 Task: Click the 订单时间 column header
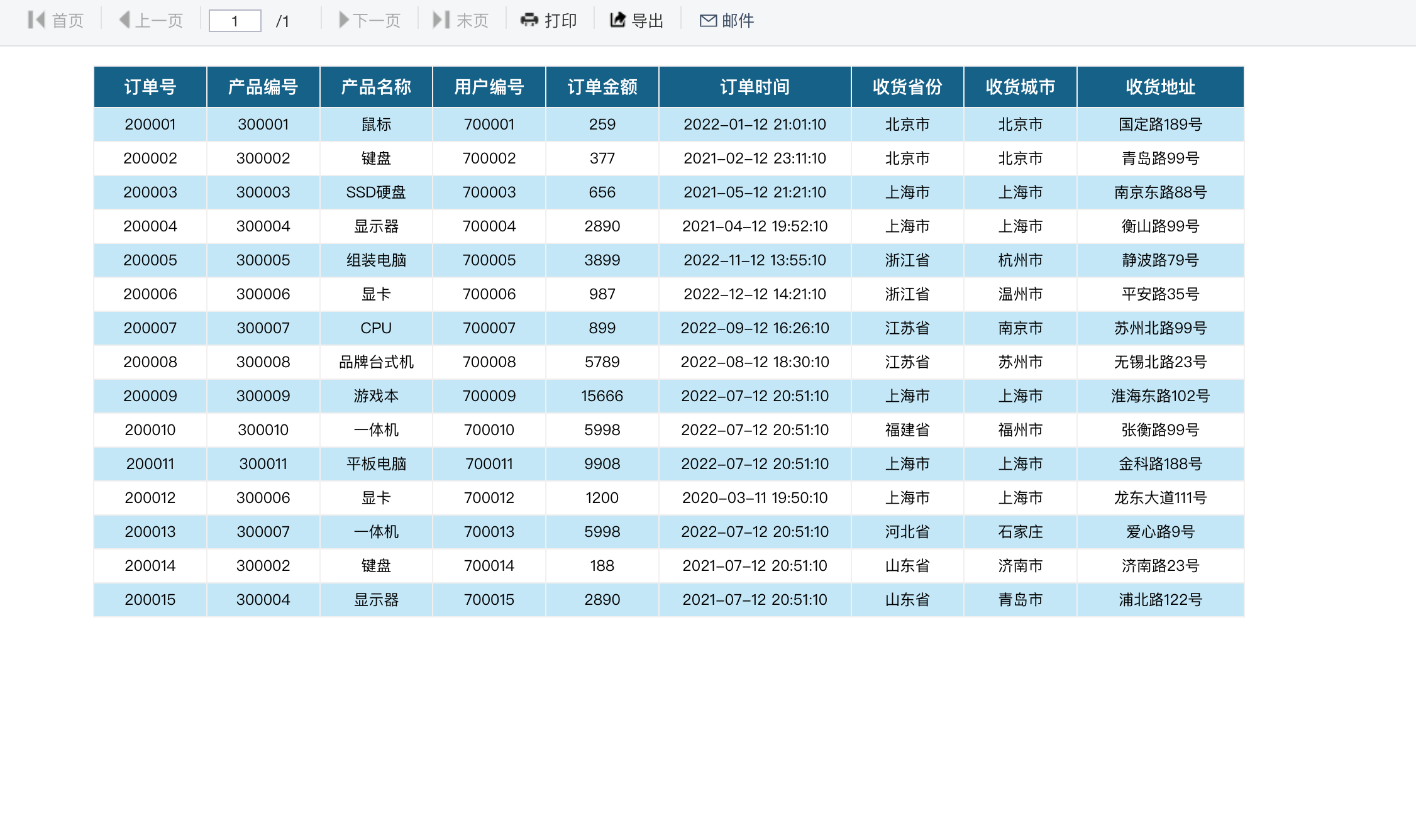coord(755,87)
